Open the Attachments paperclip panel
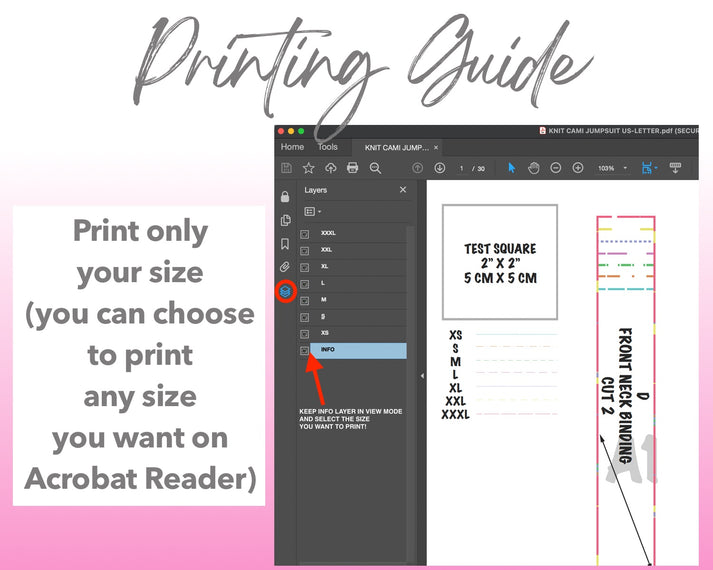Screen dimensions: 713x570 coord(285,267)
